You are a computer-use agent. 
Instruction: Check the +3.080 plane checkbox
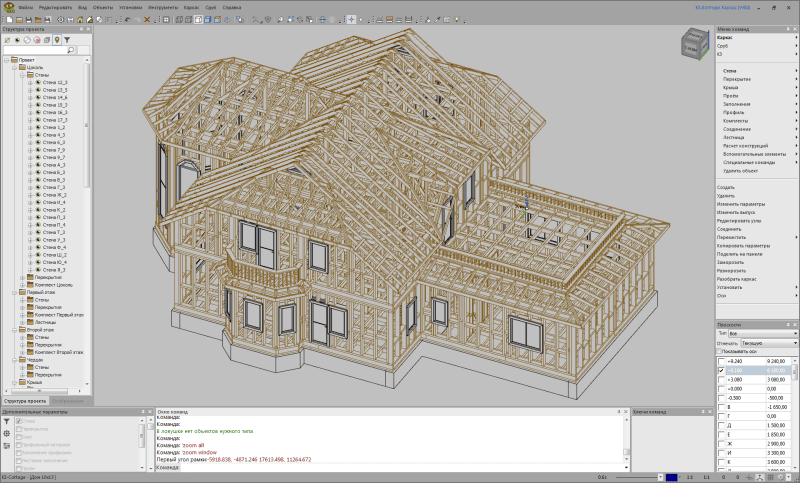pos(721,380)
